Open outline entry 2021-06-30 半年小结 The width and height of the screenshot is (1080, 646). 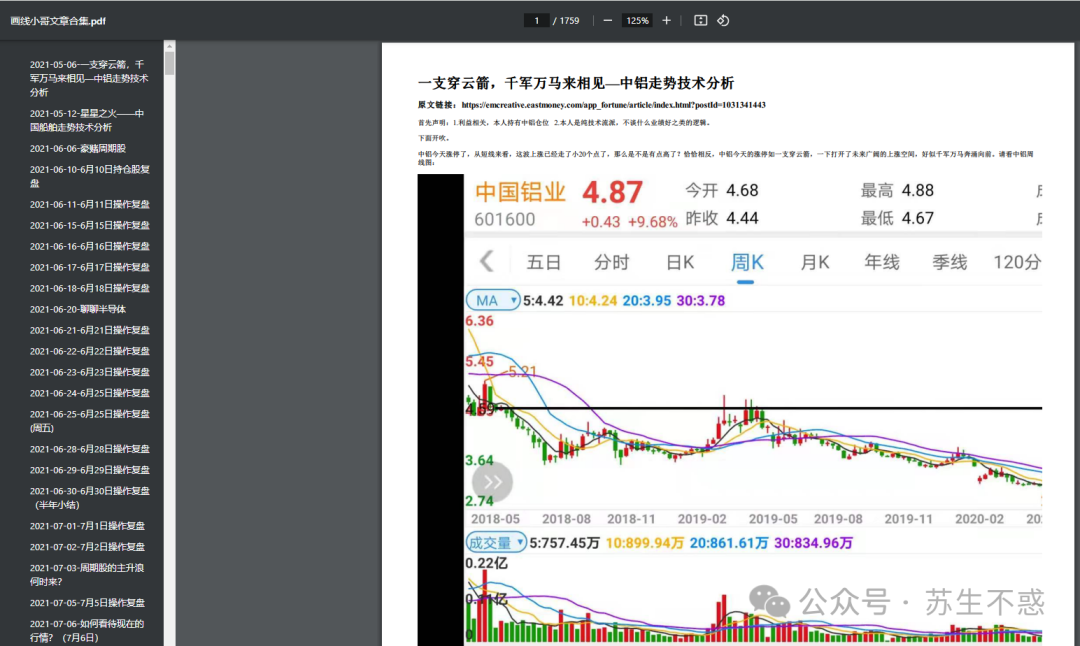90,498
